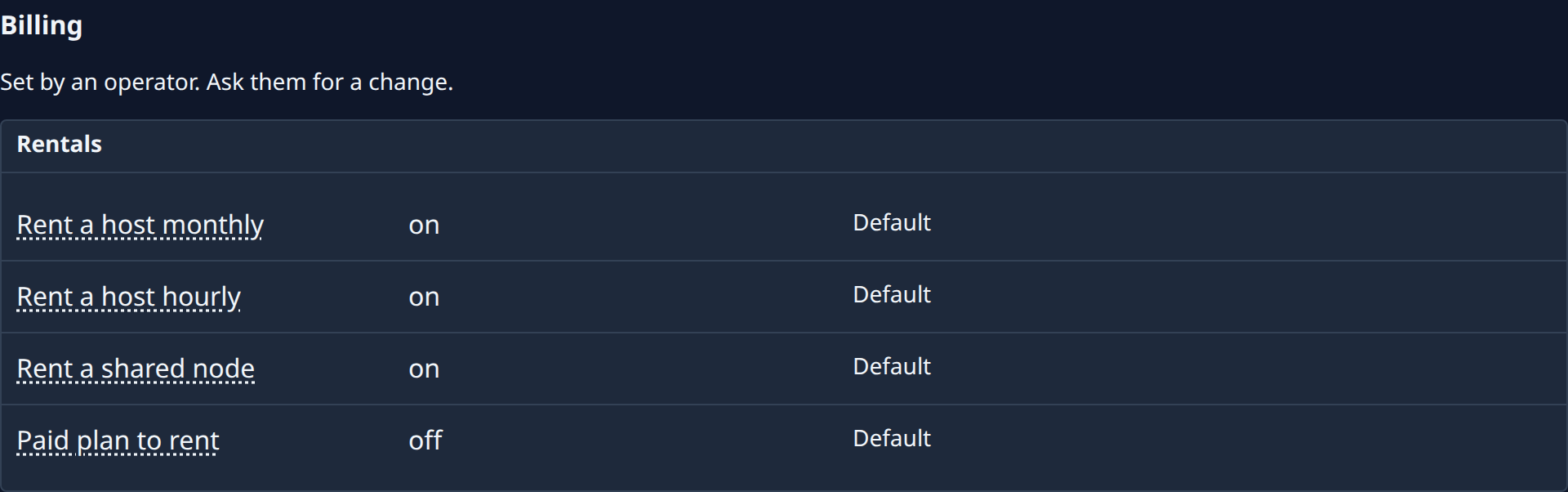Click the 'Rent a host hourly' label
The width and height of the screenshot is (1568, 492).
[128, 297]
